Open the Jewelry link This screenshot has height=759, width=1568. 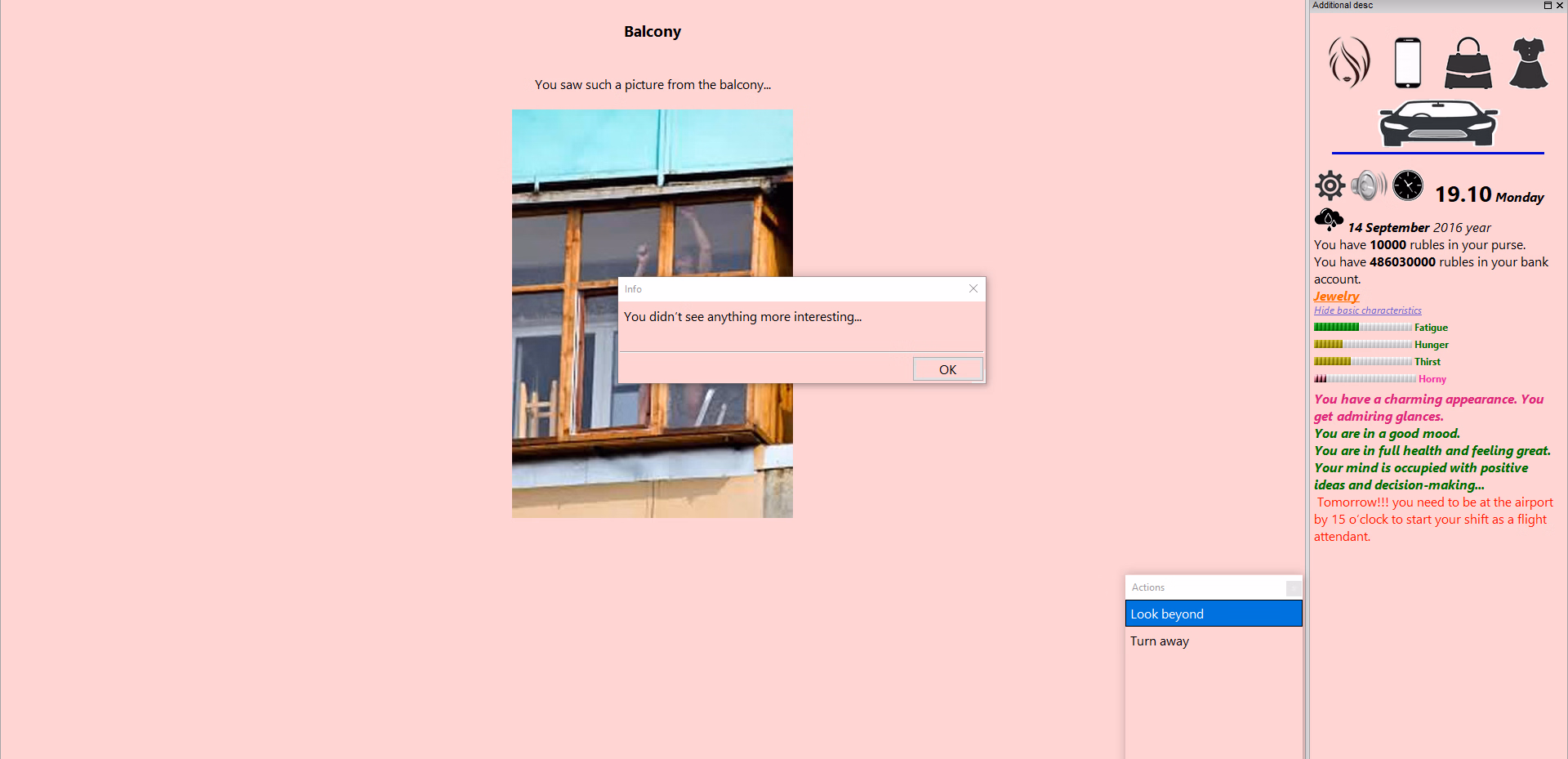pos(1336,296)
